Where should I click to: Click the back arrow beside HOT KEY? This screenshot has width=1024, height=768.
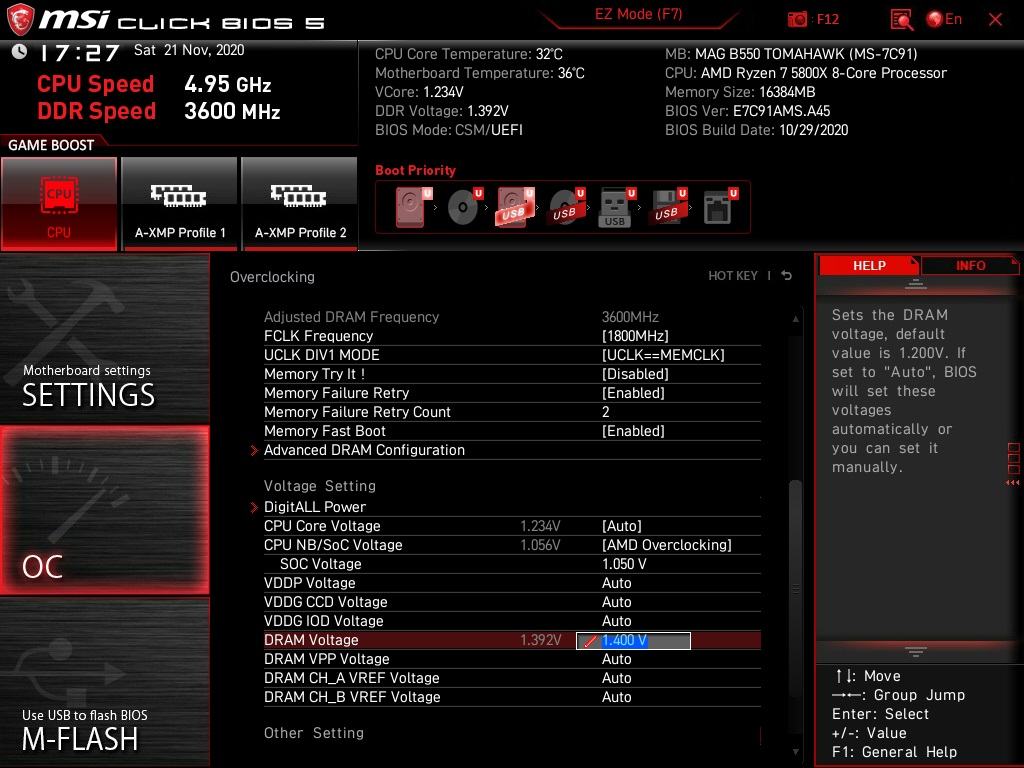tap(787, 276)
